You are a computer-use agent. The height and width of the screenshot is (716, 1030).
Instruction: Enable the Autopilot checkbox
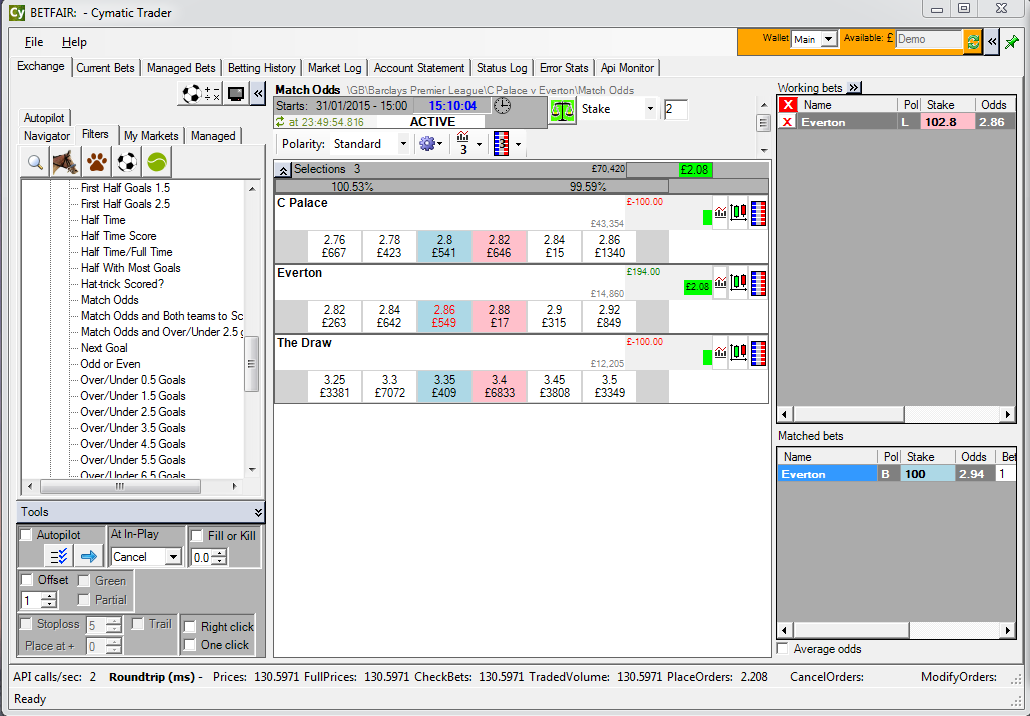coord(26,535)
